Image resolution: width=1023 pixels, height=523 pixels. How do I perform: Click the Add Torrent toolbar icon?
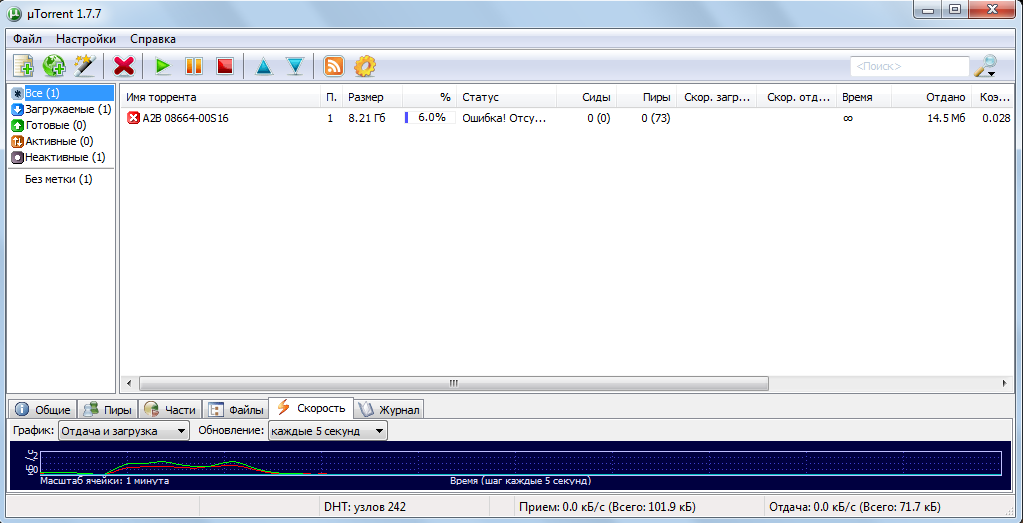click(23, 66)
